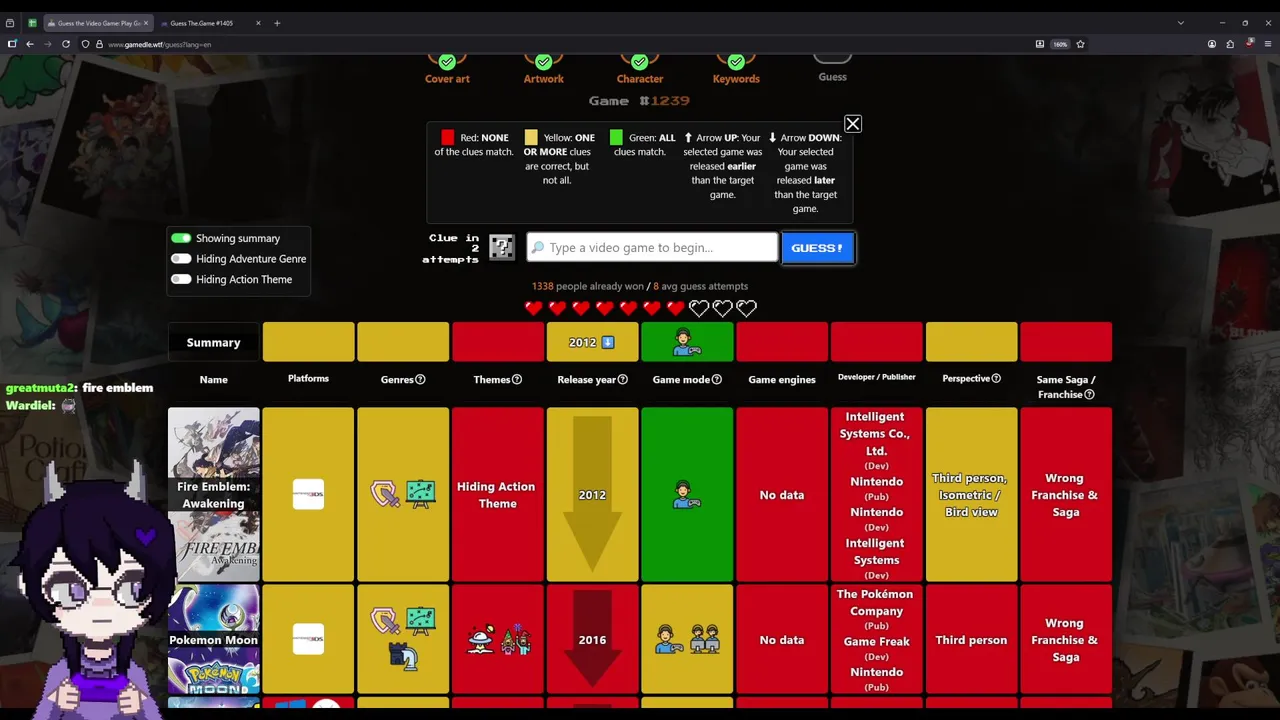Click the UFO theme icon in Pokemon Moon row
The height and width of the screenshot is (720, 1280).
pos(481,640)
